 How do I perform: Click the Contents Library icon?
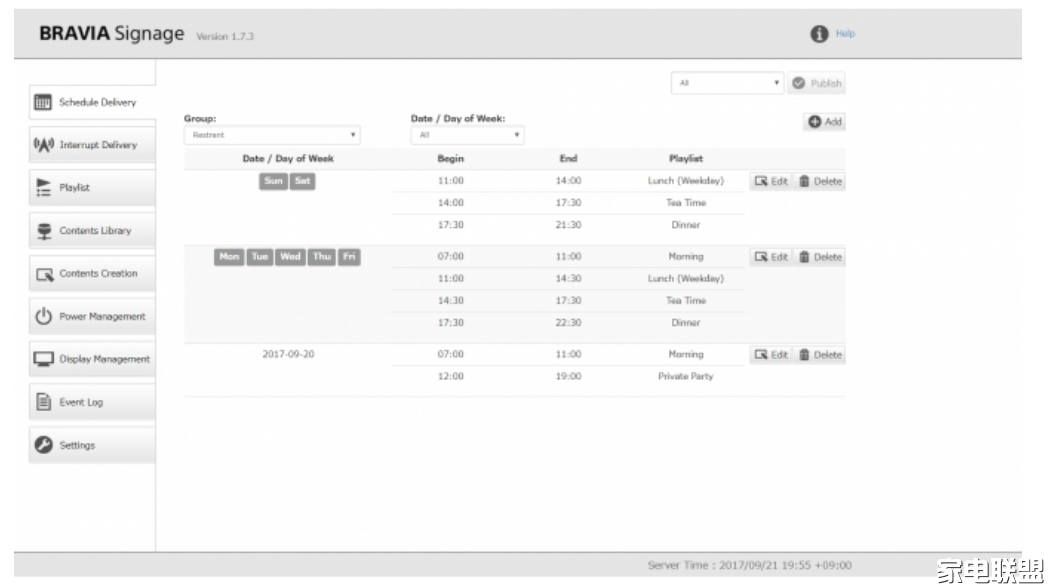click(x=43, y=230)
